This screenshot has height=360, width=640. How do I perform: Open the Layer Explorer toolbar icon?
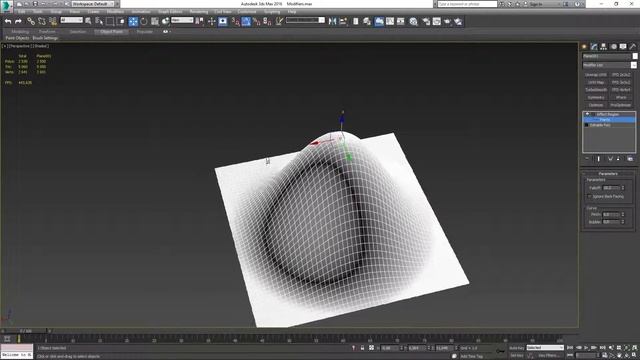367,21
